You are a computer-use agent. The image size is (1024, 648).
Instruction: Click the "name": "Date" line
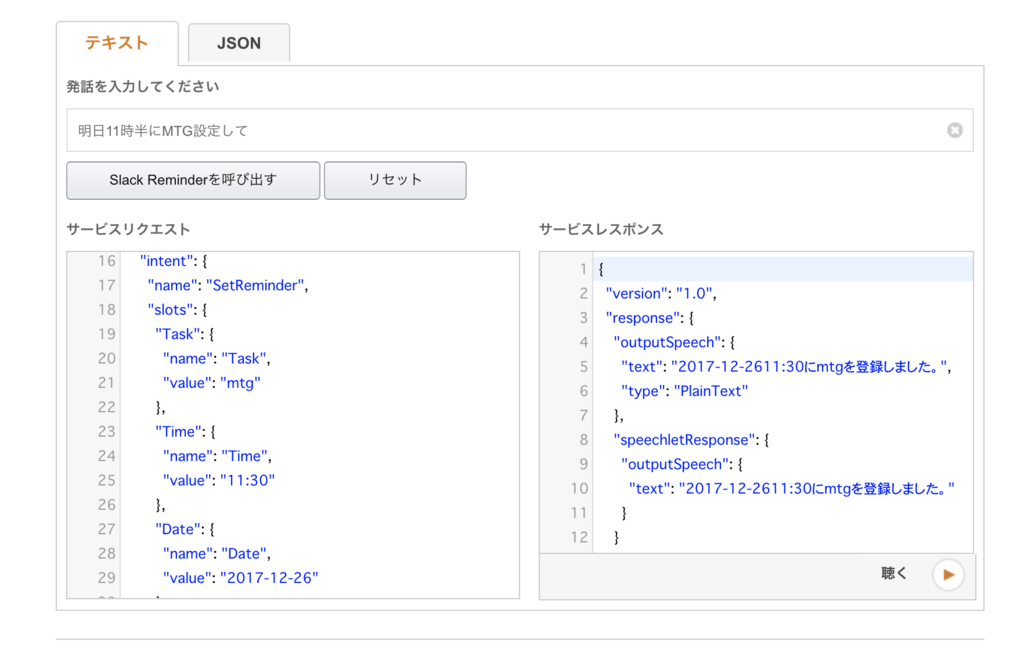point(216,554)
